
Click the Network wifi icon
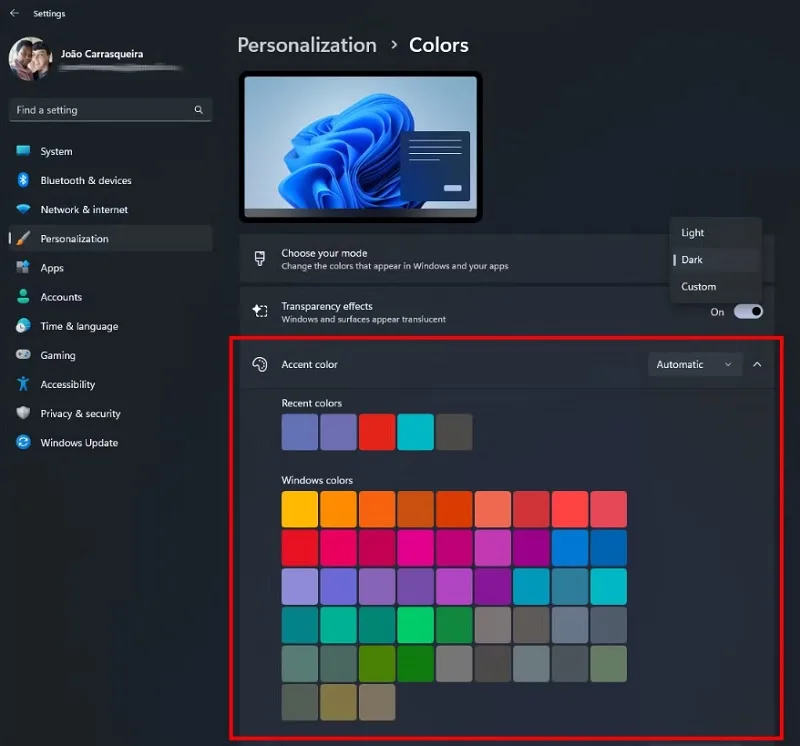23,209
